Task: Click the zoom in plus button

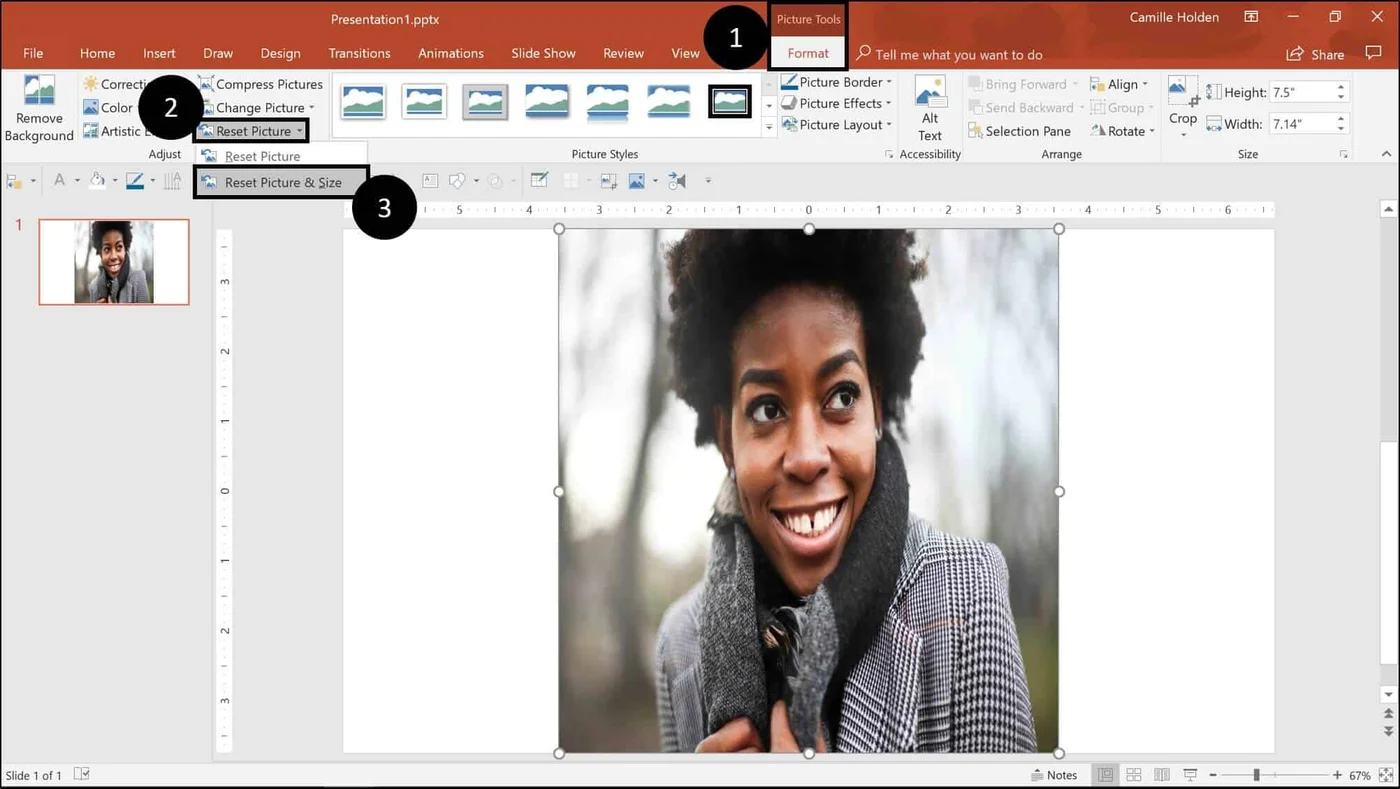Action: click(1337, 775)
